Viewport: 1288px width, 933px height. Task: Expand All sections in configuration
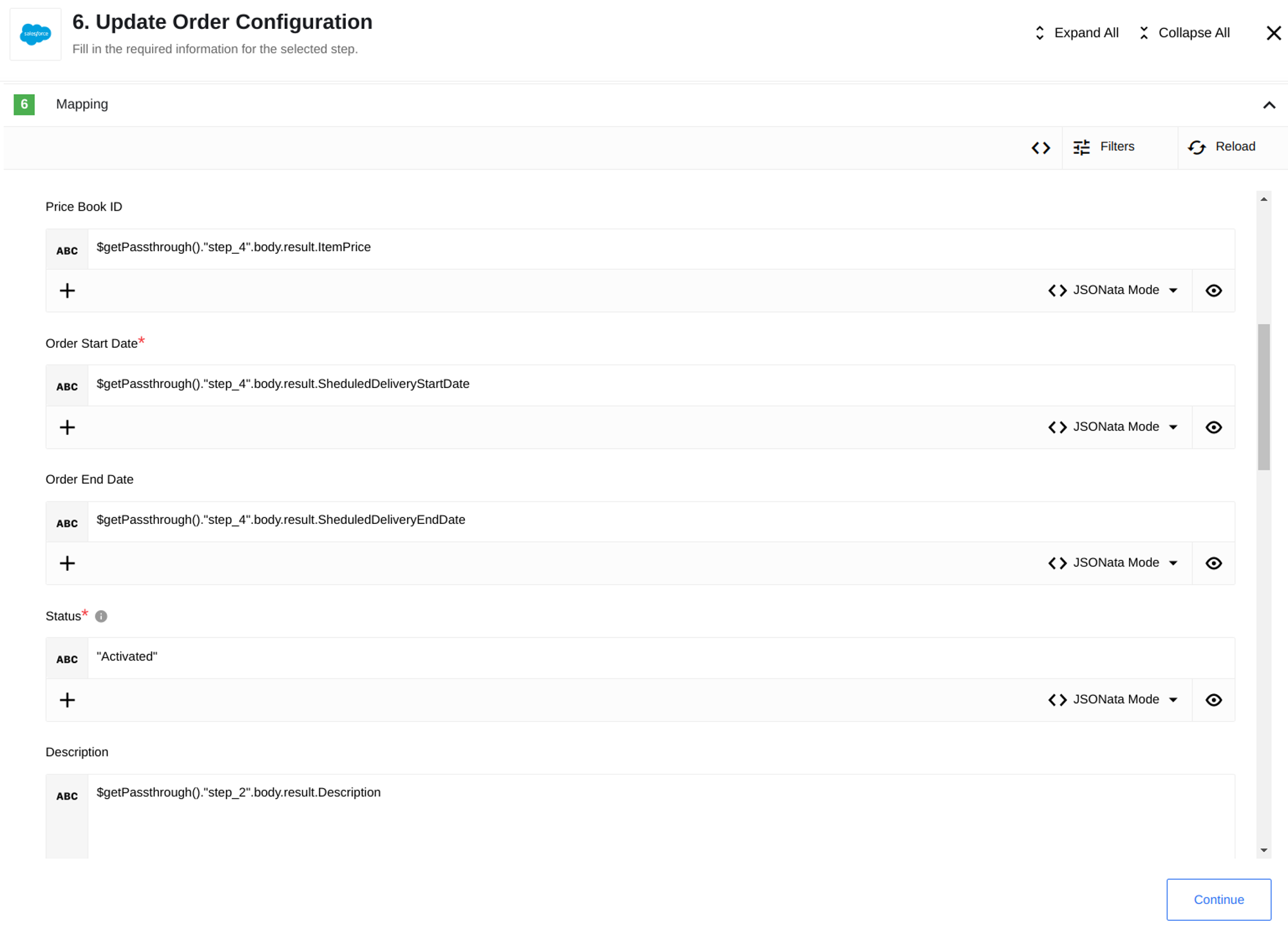pyautogui.click(x=1074, y=33)
